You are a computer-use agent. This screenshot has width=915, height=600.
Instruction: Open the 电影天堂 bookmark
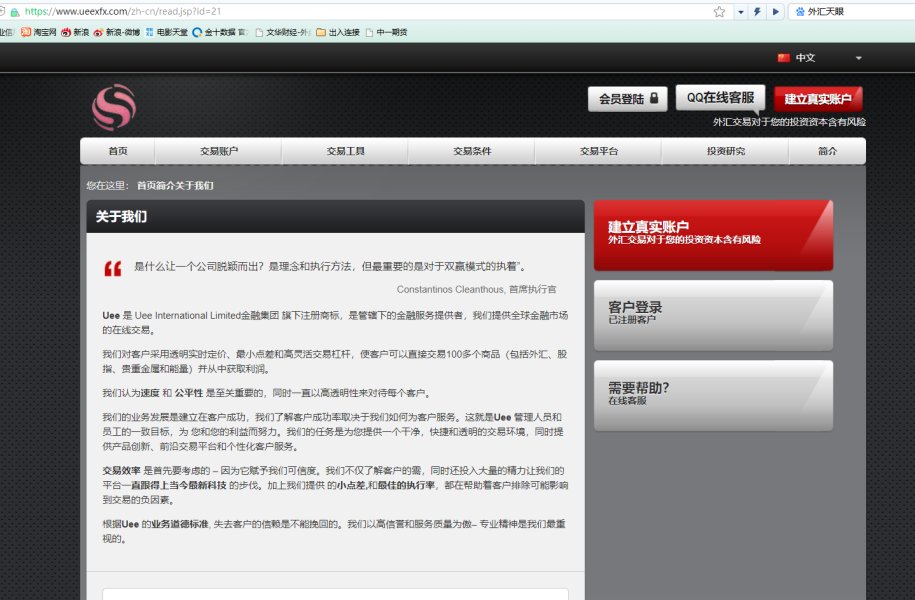(x=166, y=32)
